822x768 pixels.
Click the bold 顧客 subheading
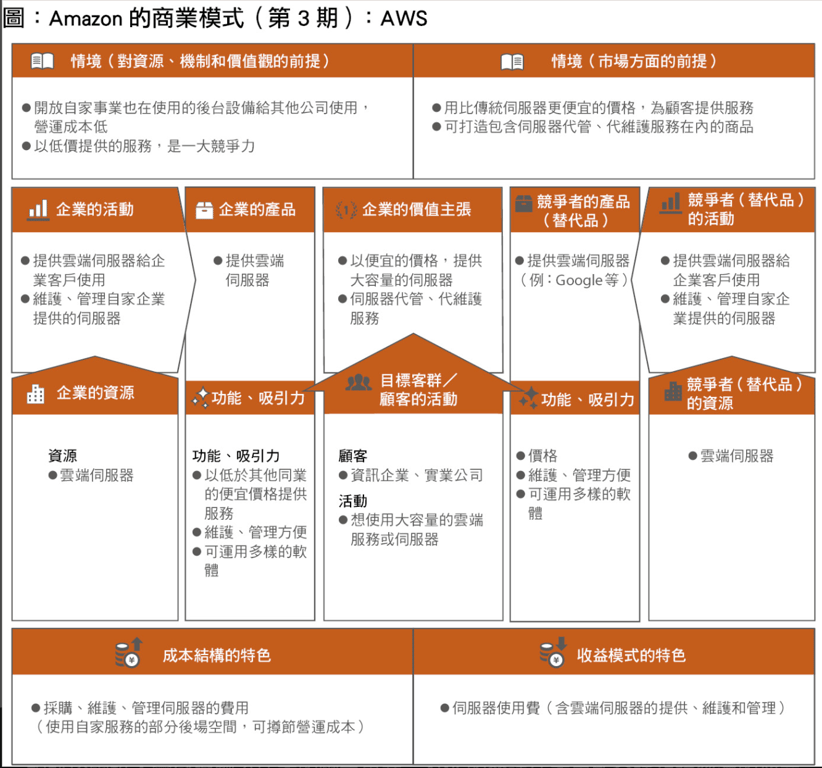[x=353, y=456]
